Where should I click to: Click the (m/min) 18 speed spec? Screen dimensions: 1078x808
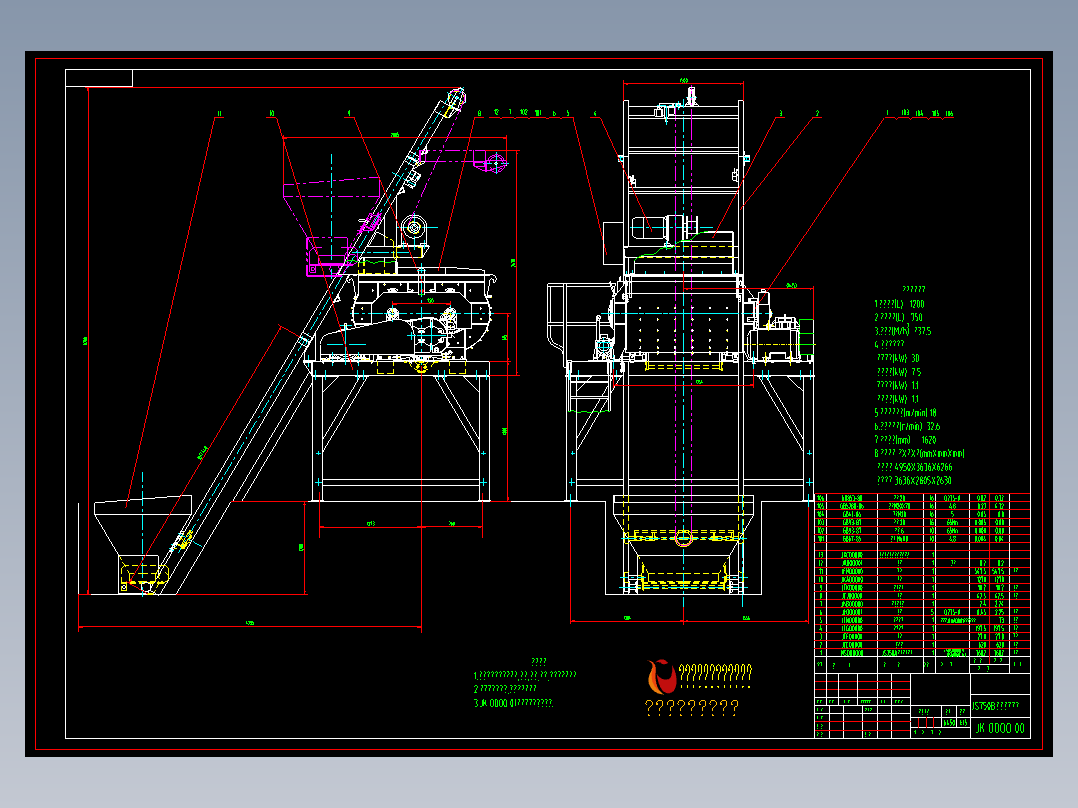coord(905,413)
